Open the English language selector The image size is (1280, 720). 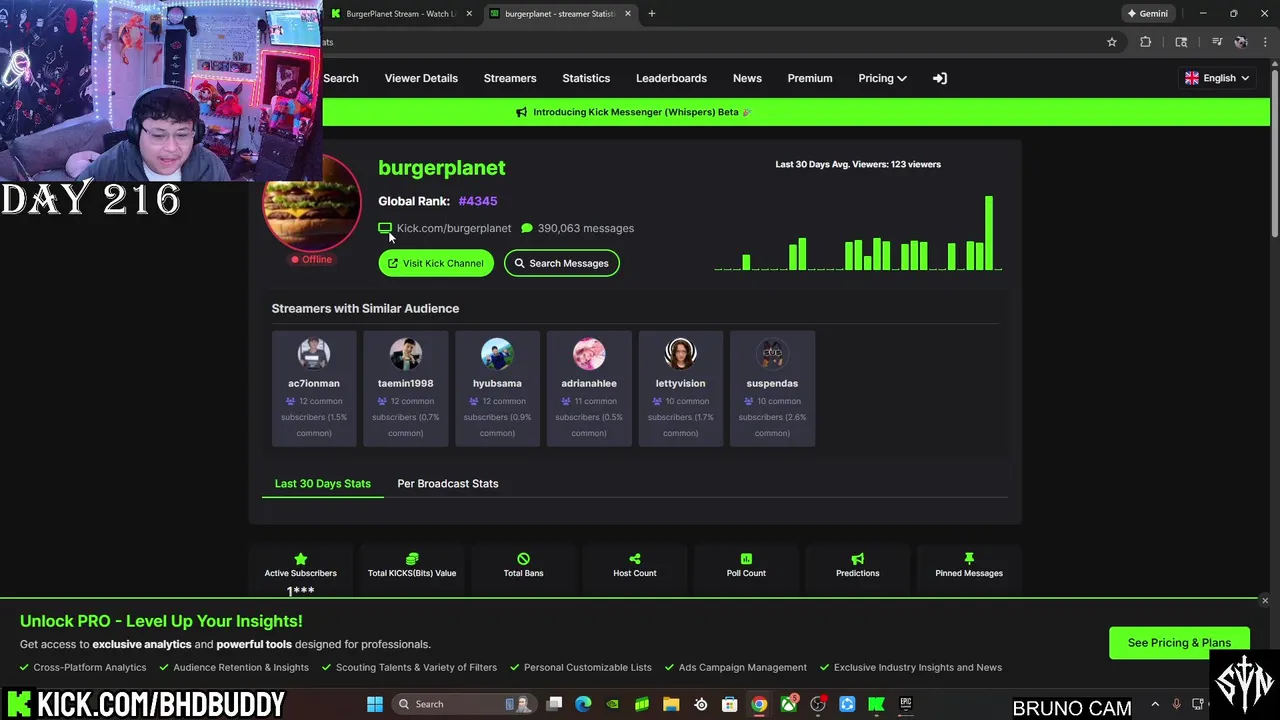[1216, 78]
